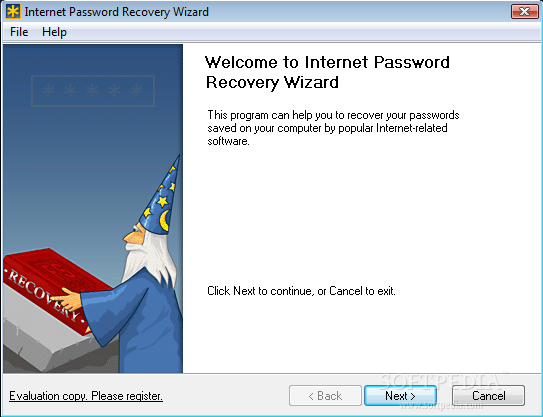Click the program description paragraph
The image size is (543, 417).
click(x=333, y=128)
